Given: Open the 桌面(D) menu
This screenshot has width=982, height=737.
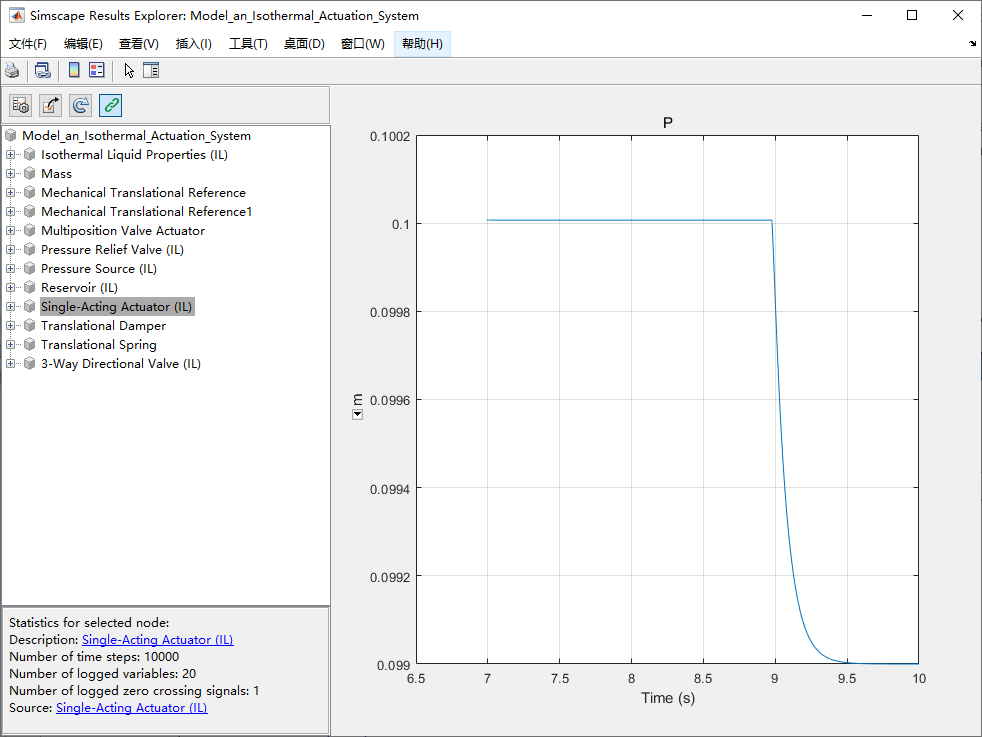Looking at the screenshot, I should (304, 44).
